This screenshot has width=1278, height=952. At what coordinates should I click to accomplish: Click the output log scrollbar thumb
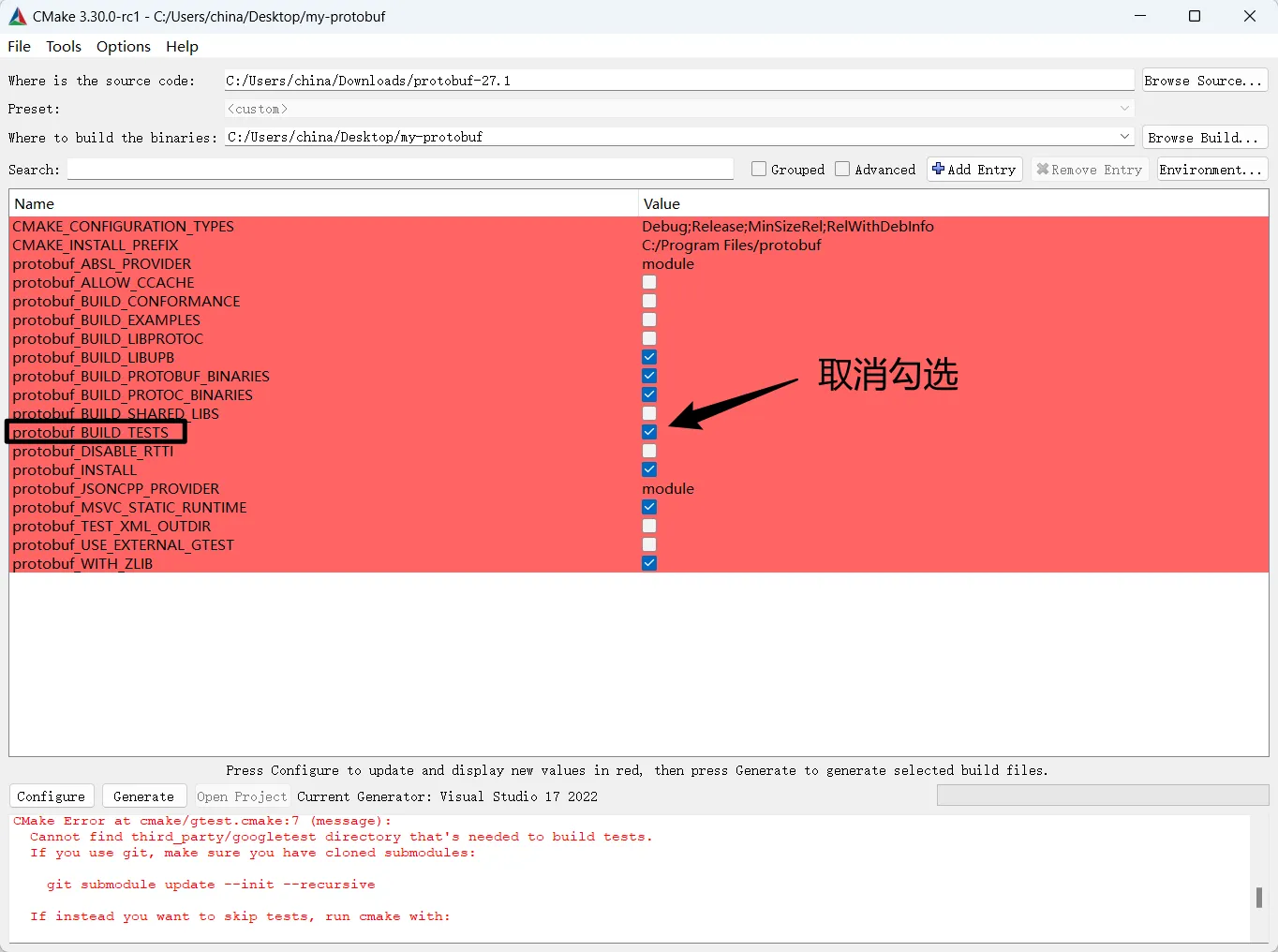1258,898
